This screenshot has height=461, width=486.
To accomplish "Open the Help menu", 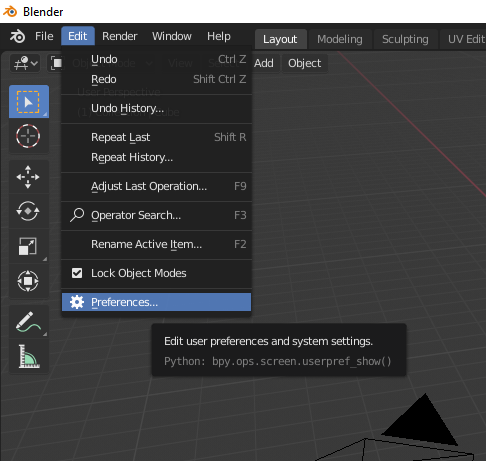I will tap(219, 36).
